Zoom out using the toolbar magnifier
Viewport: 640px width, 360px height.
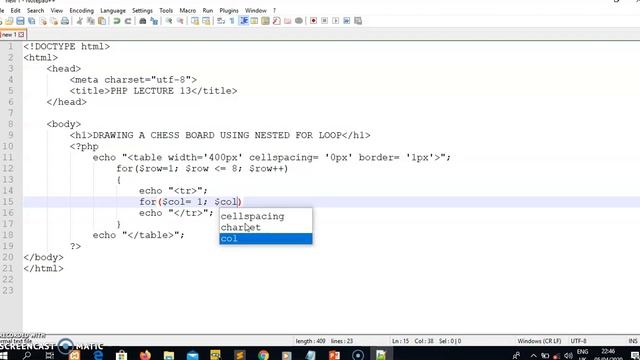click(180, 21)
